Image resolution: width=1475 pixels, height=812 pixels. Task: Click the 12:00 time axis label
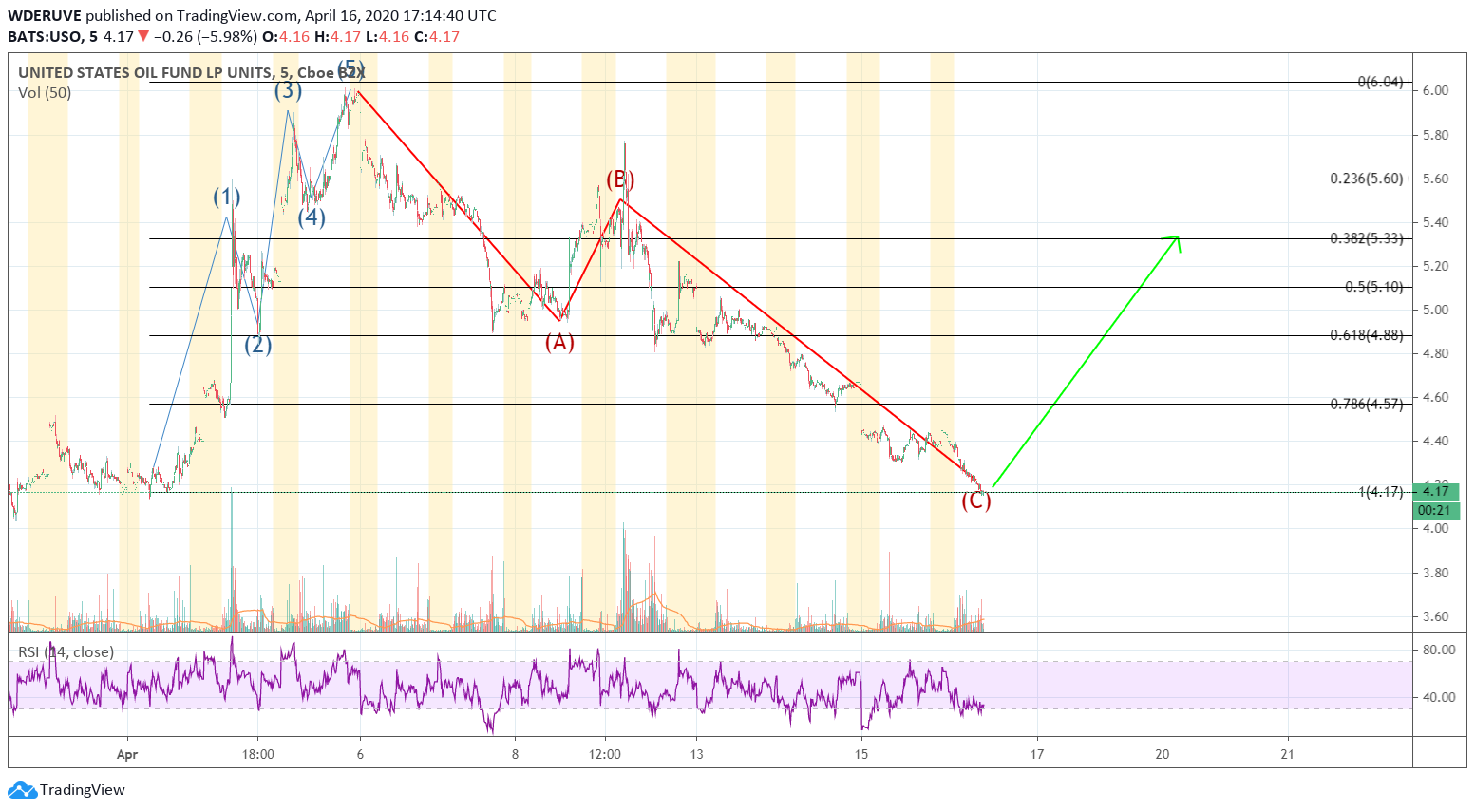tap(605, 755)
